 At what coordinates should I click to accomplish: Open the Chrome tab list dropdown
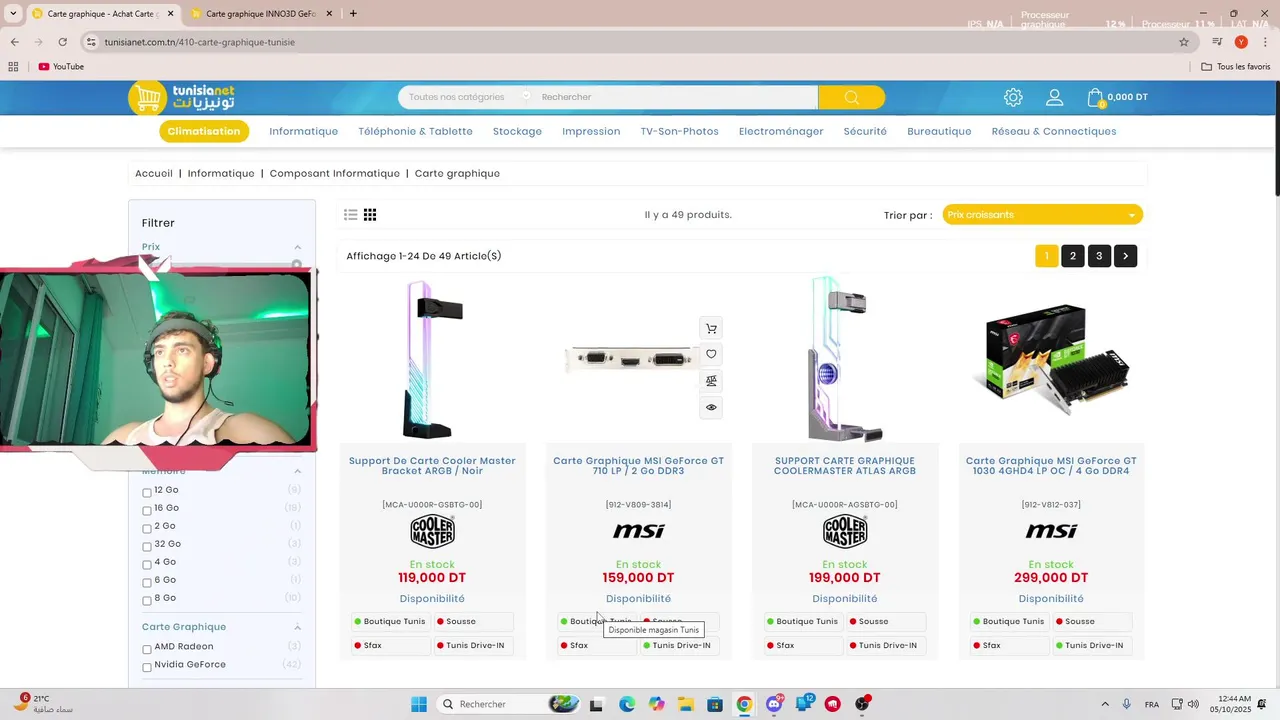click(12, 14)
